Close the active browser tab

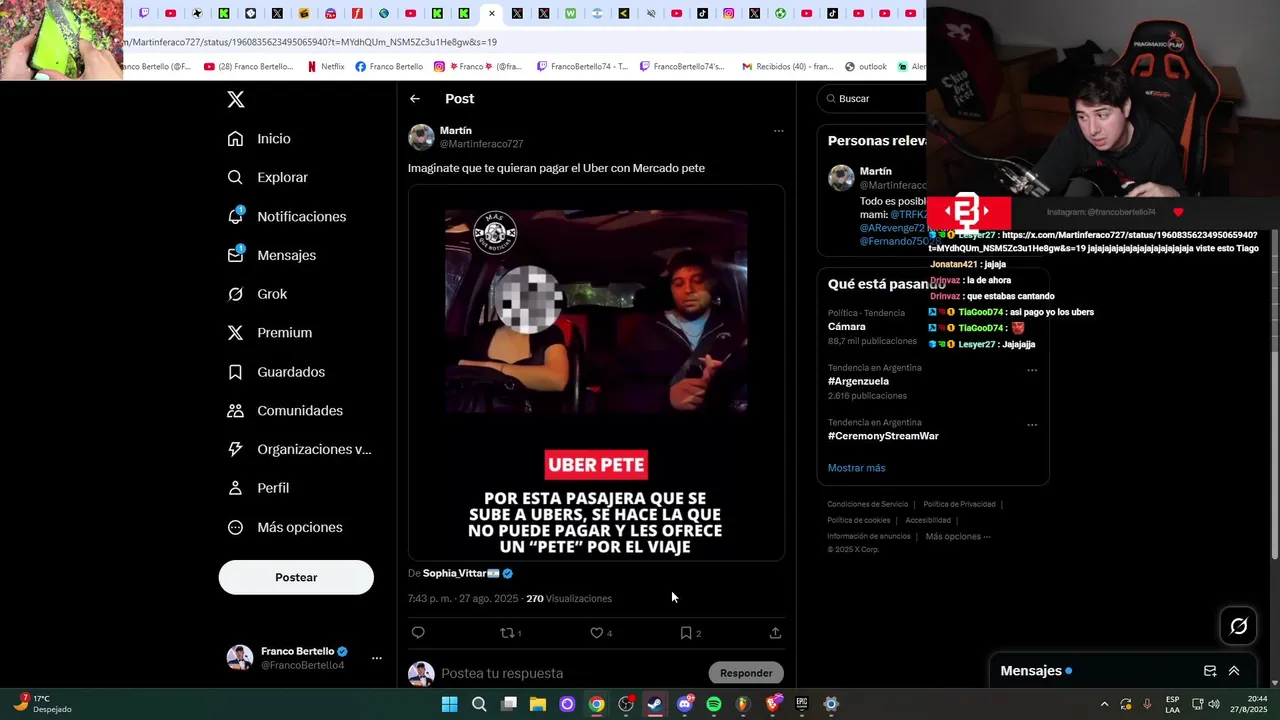pyautogui.click(x=491, y=13)
